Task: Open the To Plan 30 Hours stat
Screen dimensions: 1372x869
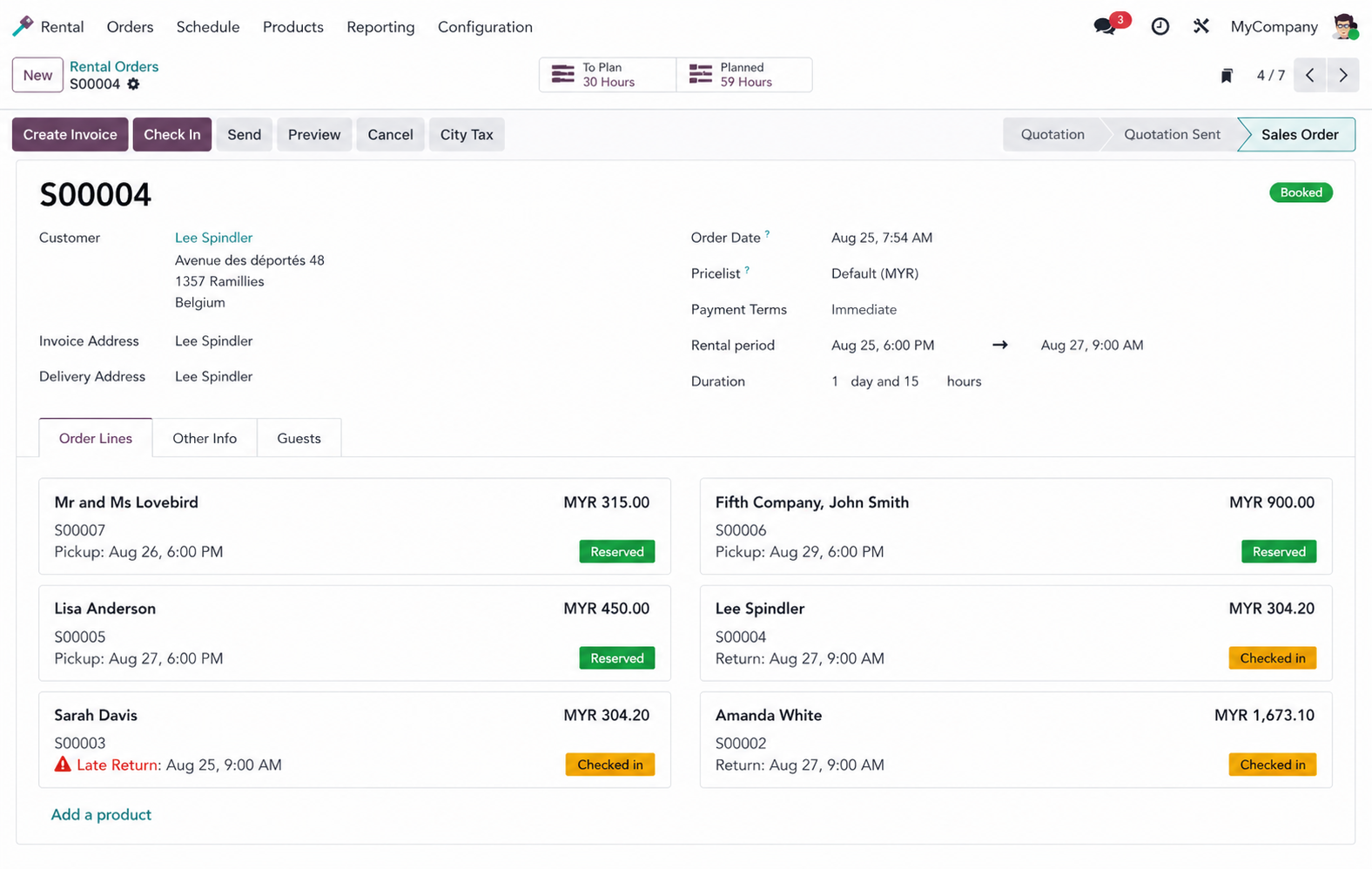Action: point(608,75)
